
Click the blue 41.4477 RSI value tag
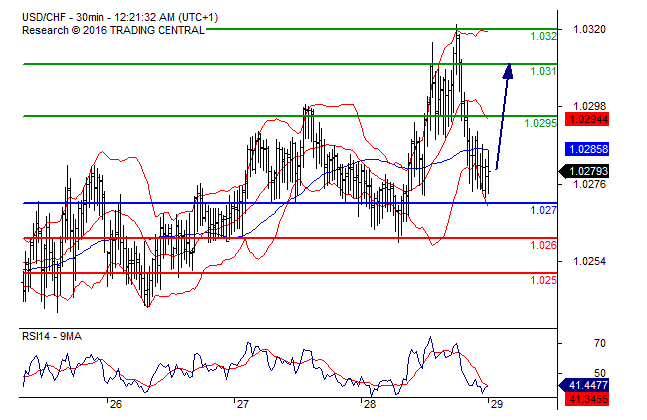coord(584,385)
